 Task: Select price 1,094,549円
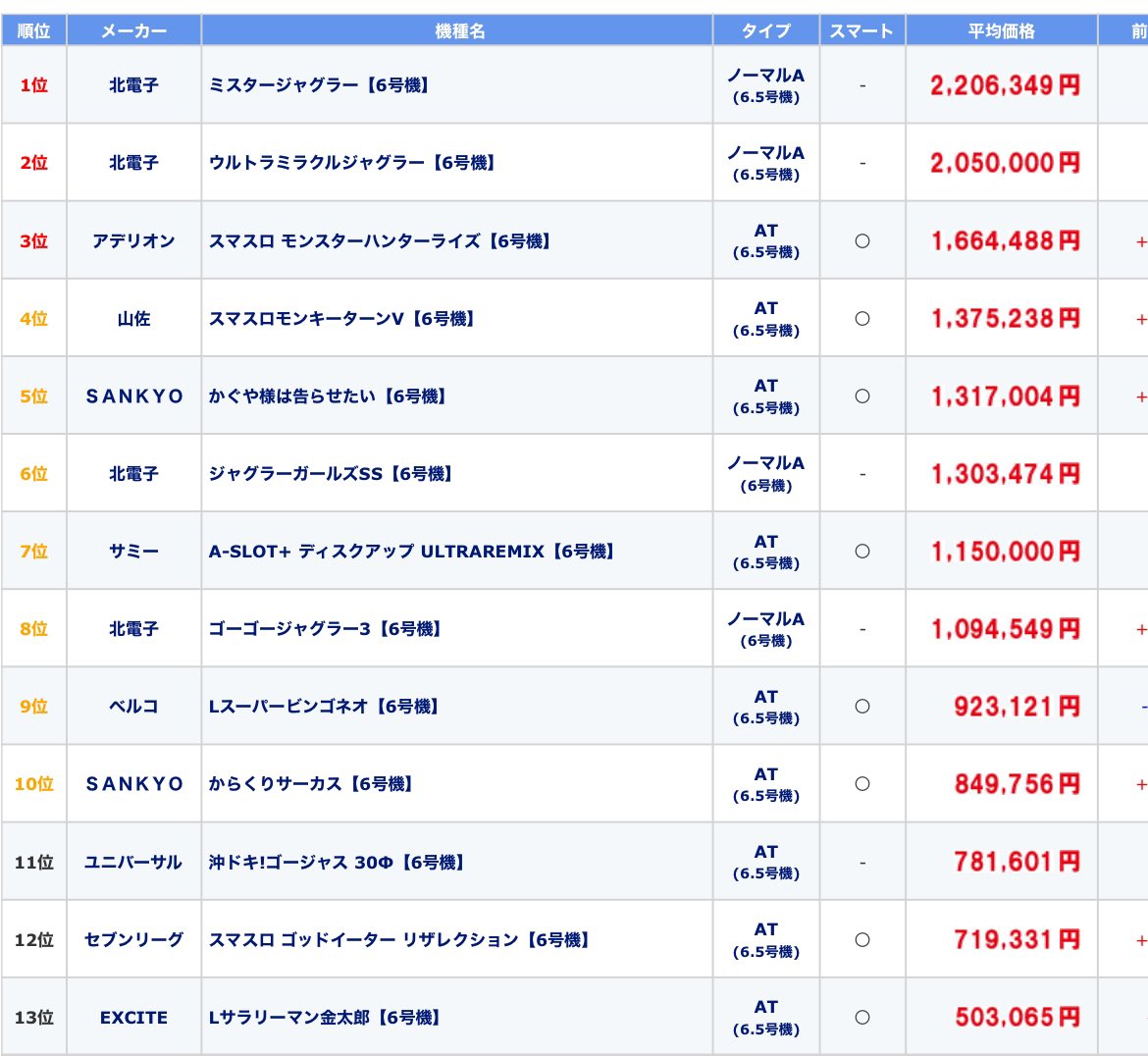click(x=1005, y=629)
